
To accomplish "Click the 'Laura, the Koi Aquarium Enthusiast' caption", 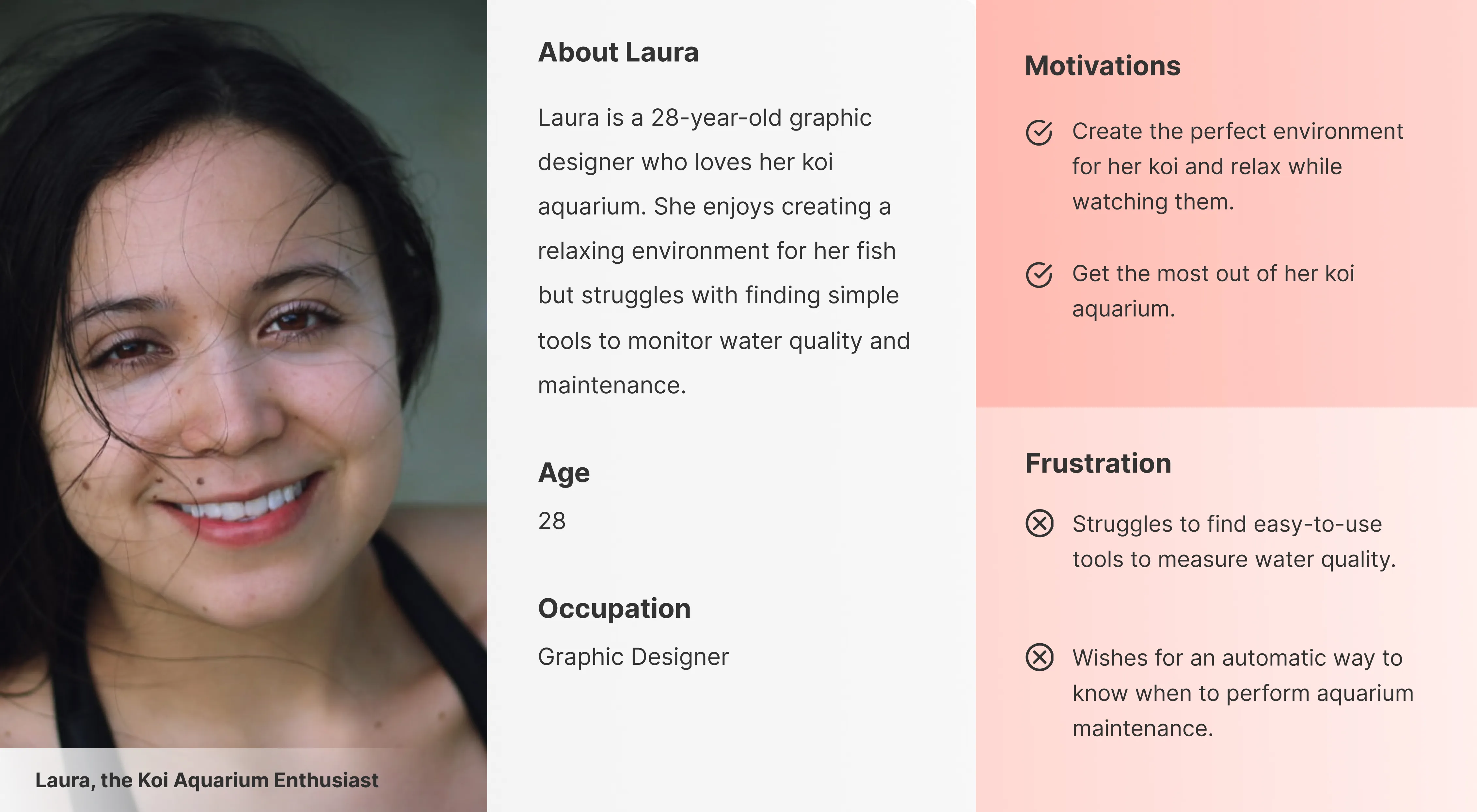I will (x=206, y=780).
